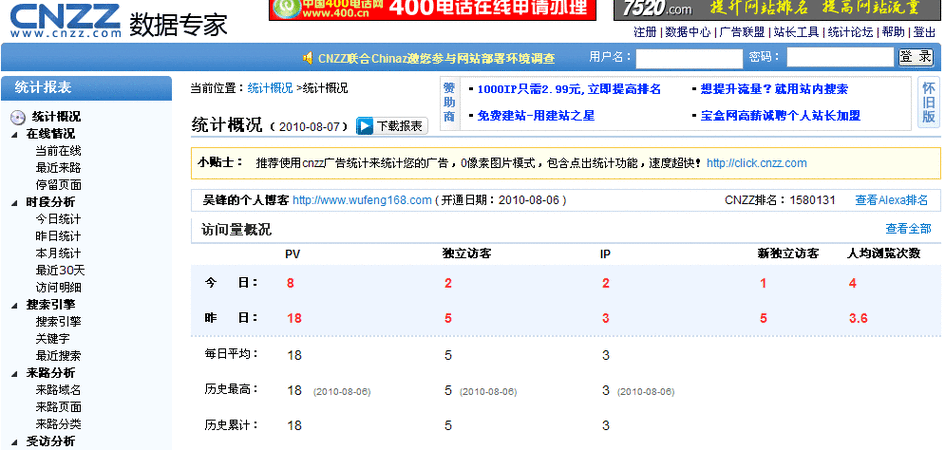Image resolution: width=945 pixels, height=450 pixels.
Task: Click the 统计报表 sidebar header
Action: [86, 87]
